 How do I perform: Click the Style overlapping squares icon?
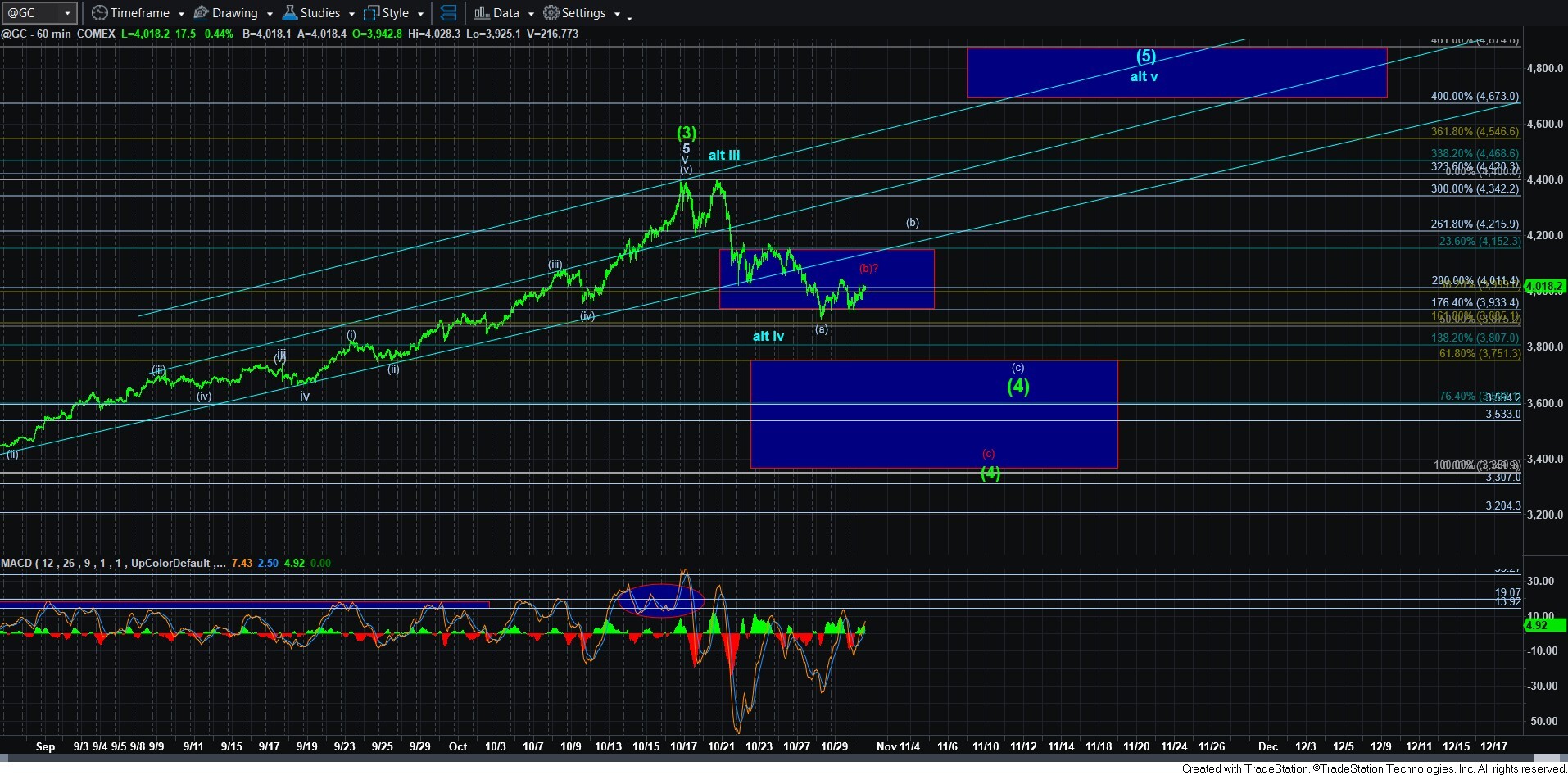point(371,13)
